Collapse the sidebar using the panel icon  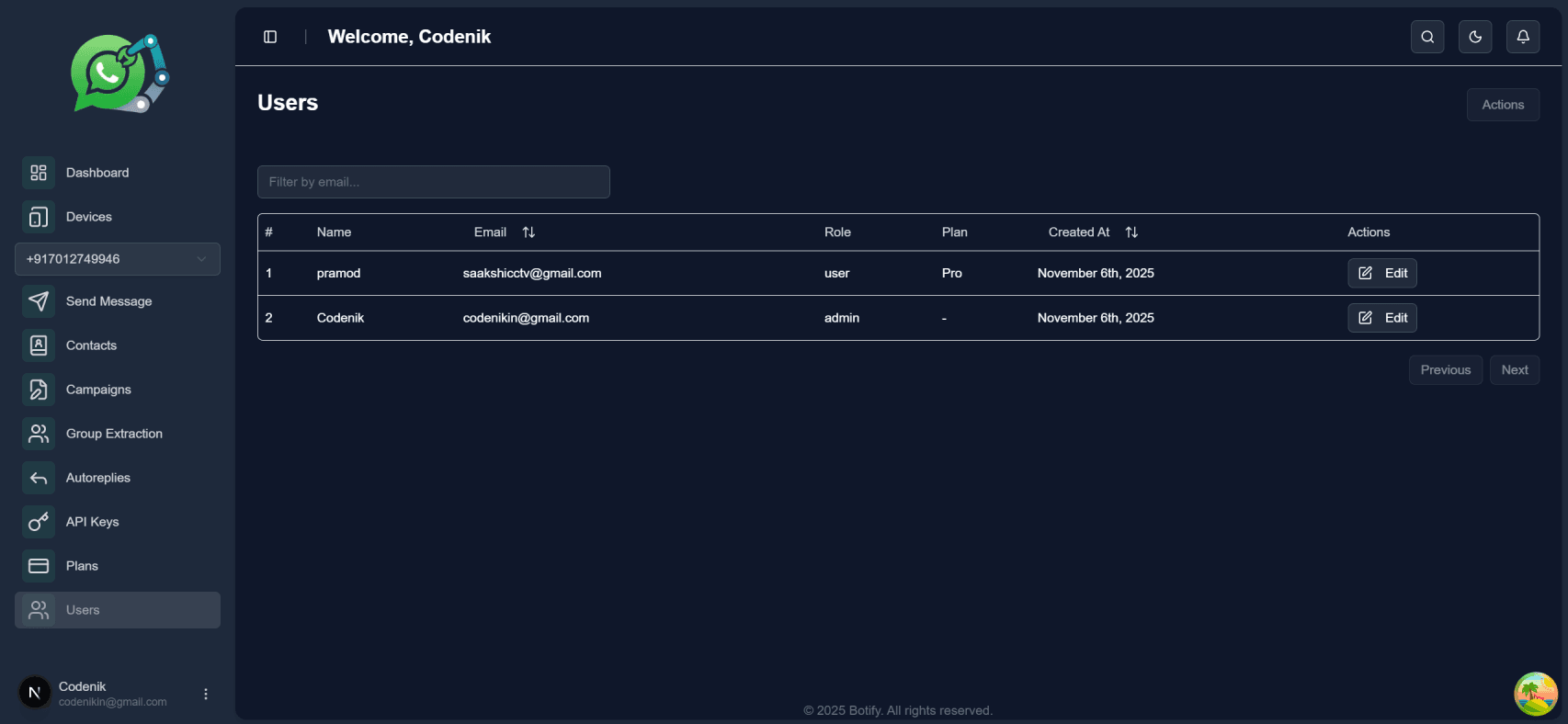pos(270,37)
